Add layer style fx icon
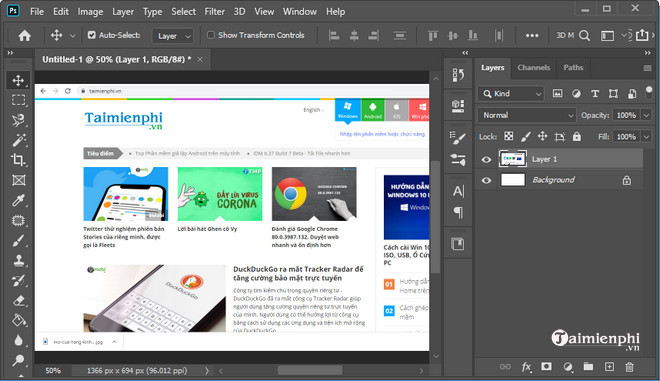This screenshot has width=660, height=381. (x=526, y=367)
